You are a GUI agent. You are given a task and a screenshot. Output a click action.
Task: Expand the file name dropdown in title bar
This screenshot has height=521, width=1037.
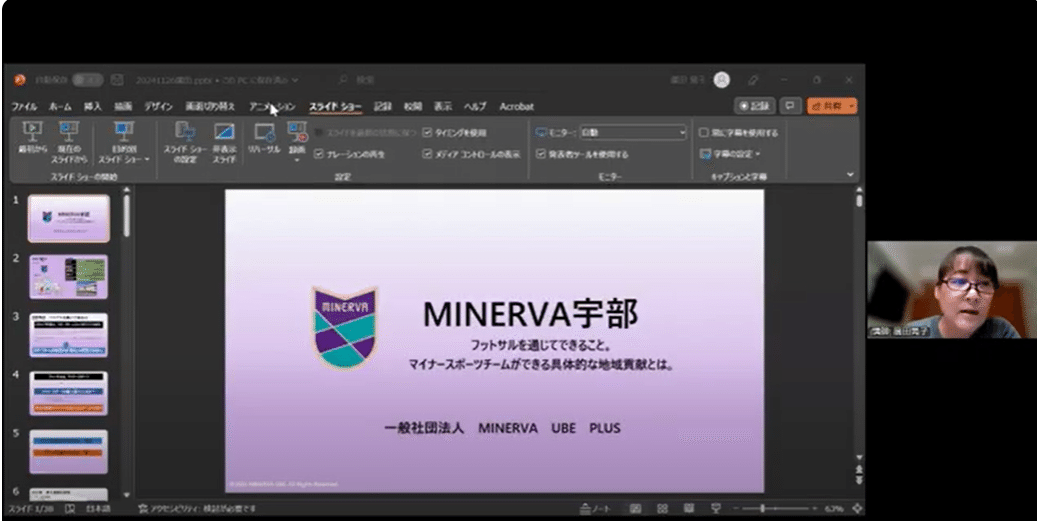(x=295, y=80)
